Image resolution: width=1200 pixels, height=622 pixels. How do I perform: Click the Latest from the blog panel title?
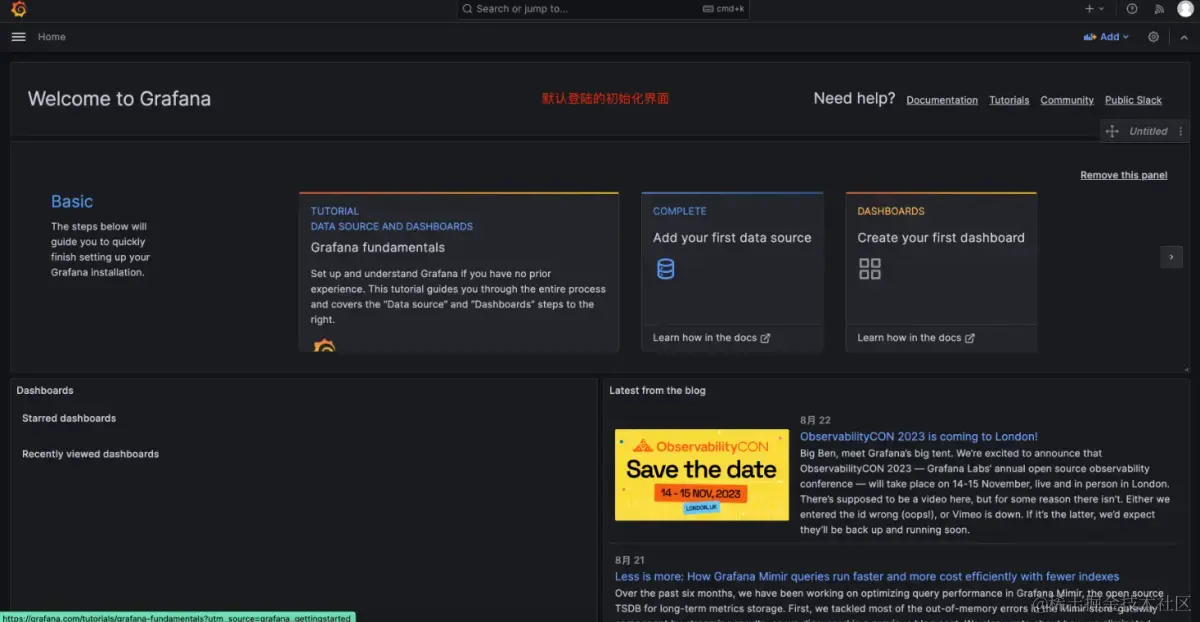657,391
